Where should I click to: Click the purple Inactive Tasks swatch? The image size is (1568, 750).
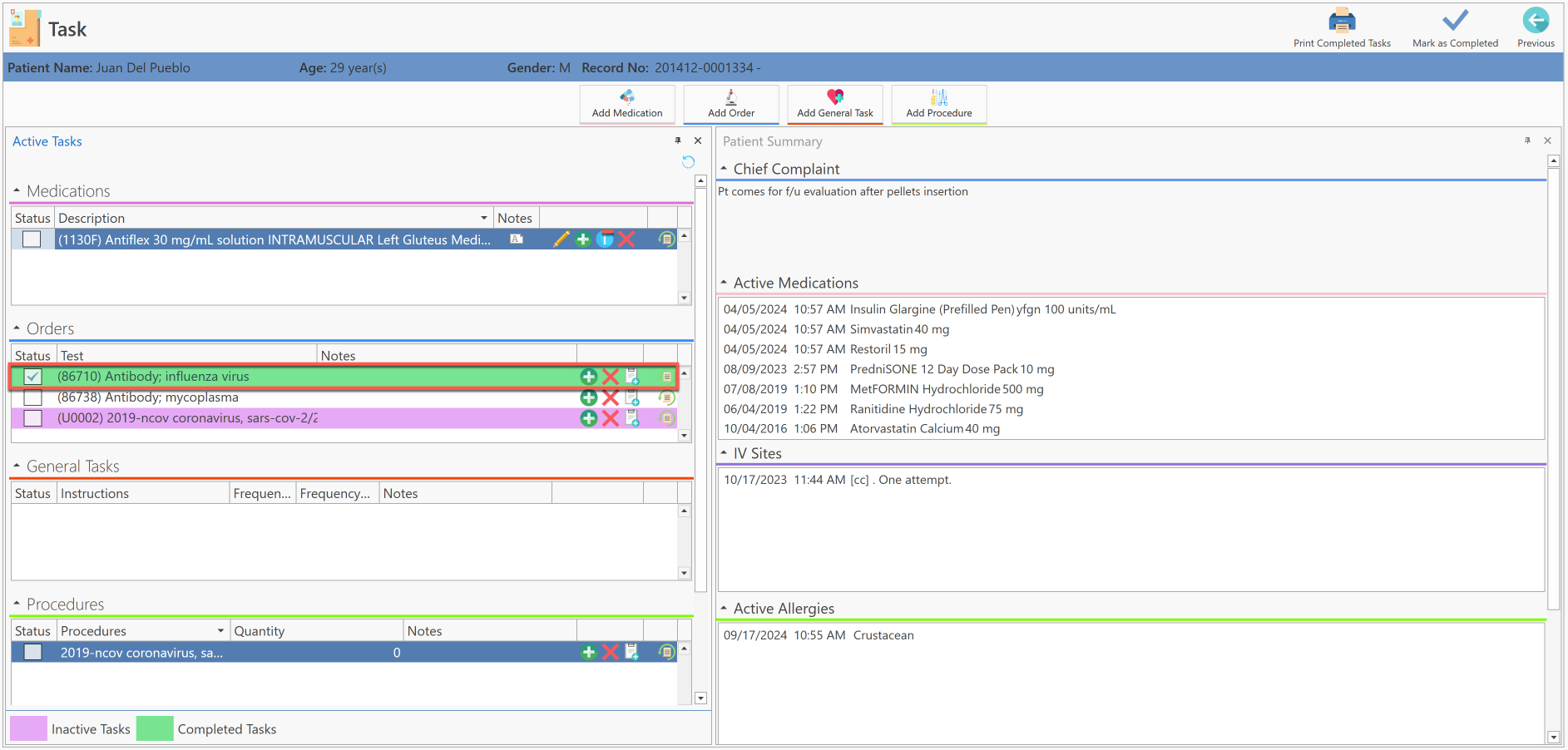(28, 728)
